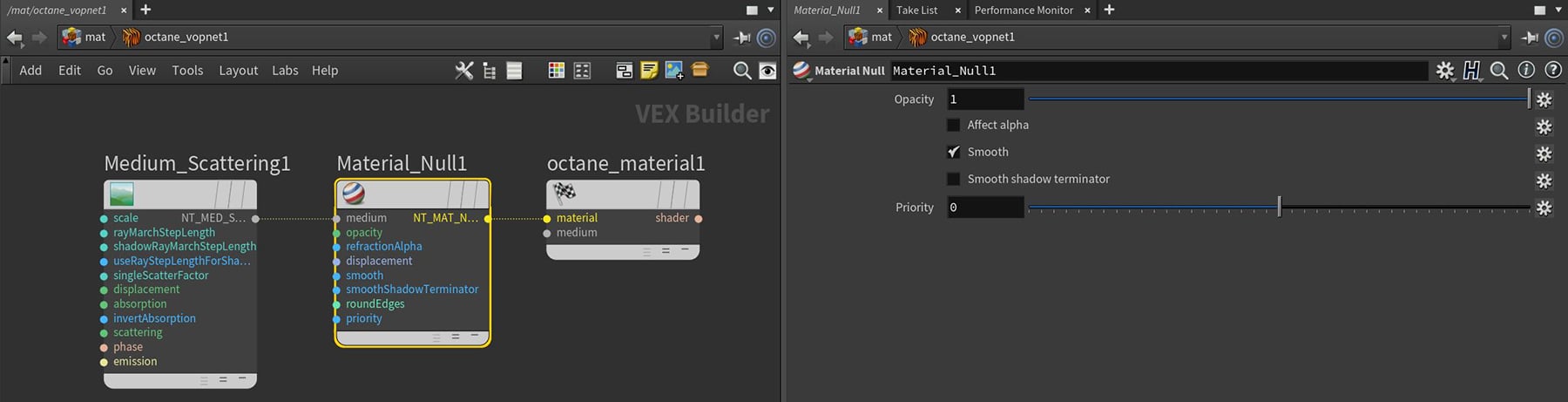1568x402 pixels.
Task: Enable Smooth shadow terminator checkbox
Action: pos(953,180)
